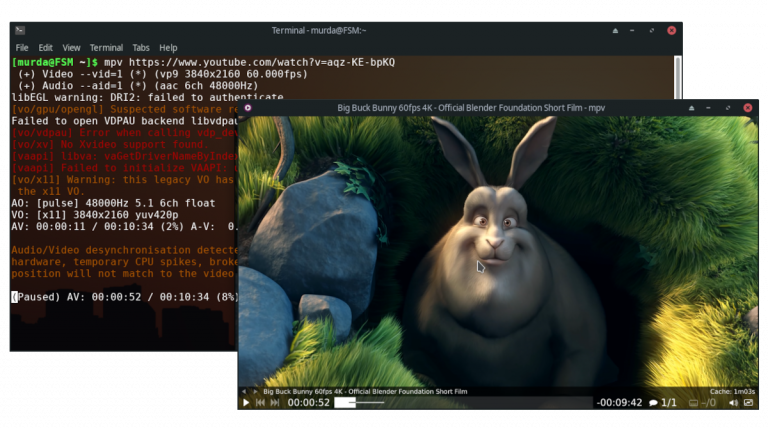Minimize the Terminal window
This screenshot has width=768, height=429.
tap(632, 30)
